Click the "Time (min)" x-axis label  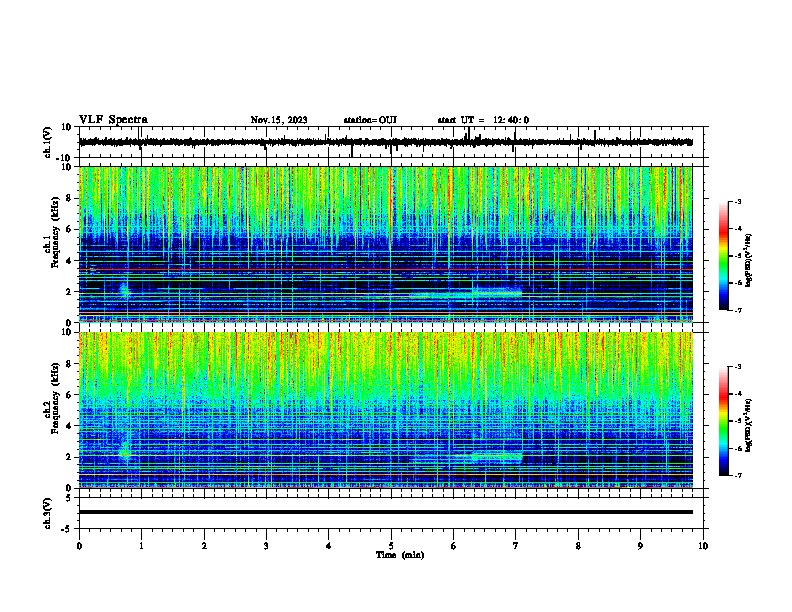pos(400,555)
